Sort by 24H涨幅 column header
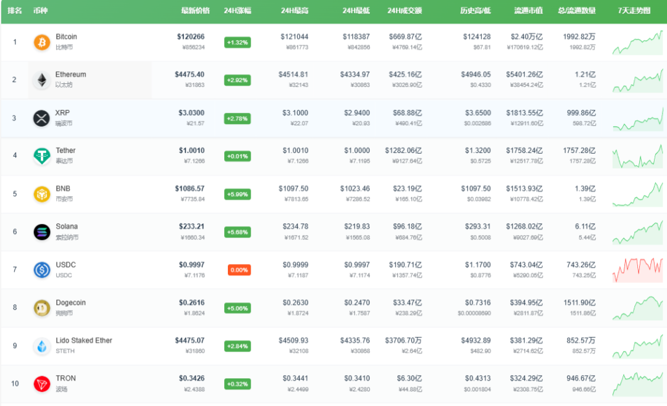This screenshot has width=667, height=406. [x=237, y=9]
